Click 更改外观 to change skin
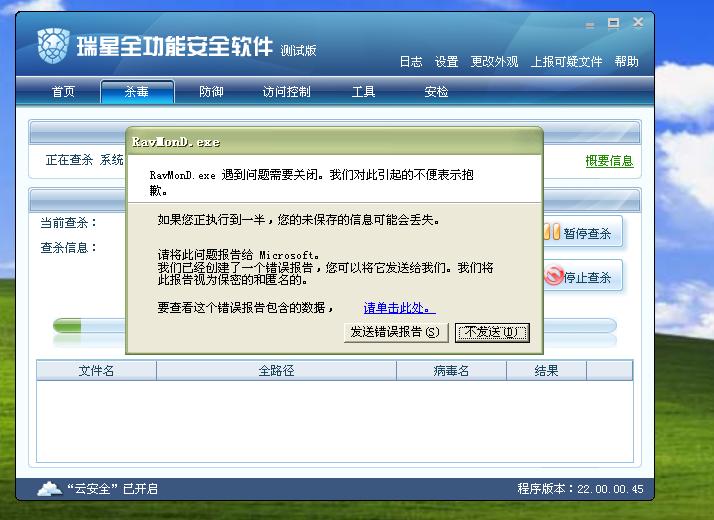Image resolution: width=714 pixels, height=520 pixels. [494, 61]
